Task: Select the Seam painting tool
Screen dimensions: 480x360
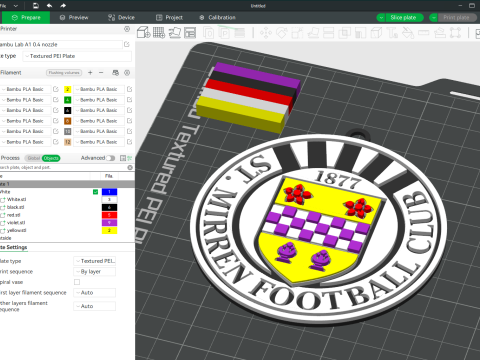Action: pyautogui.click(x=376, y=33)
